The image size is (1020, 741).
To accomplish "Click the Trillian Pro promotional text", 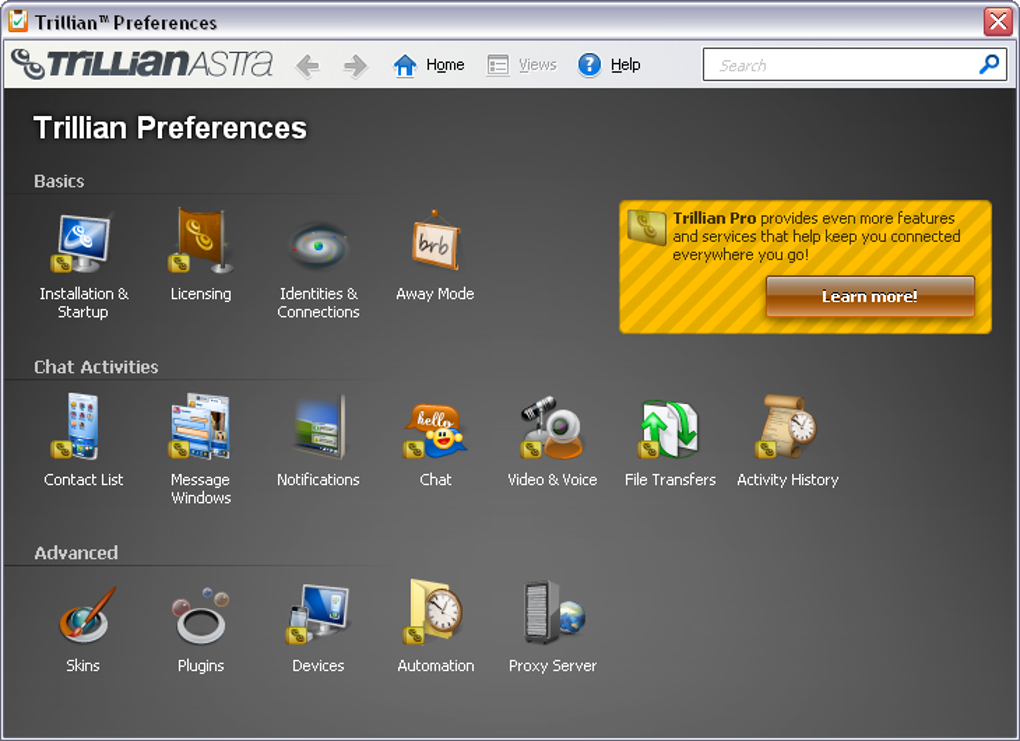I will pos(816,236).
